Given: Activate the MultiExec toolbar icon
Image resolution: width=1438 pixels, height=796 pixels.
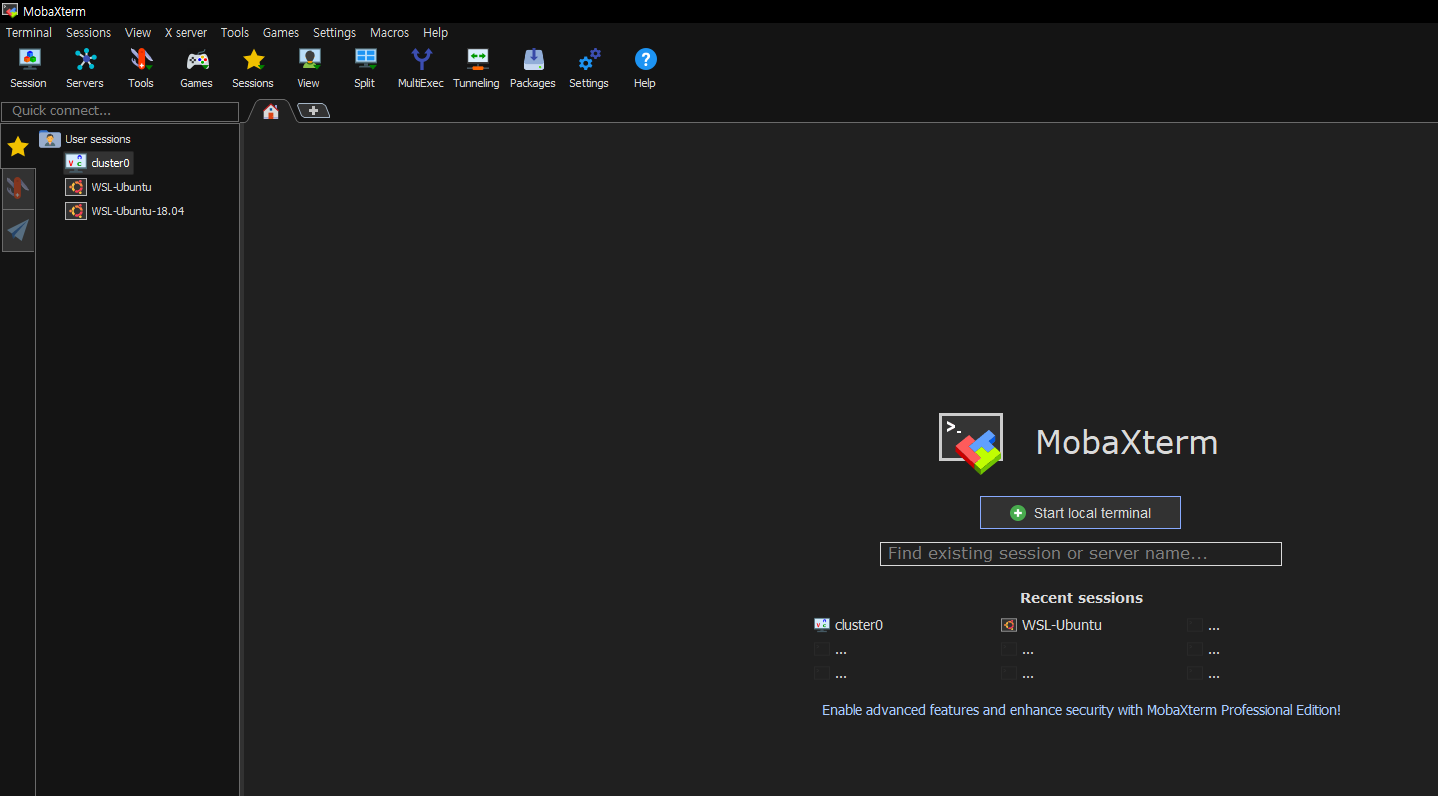Looking at the screenshot, I should coord(421,59).
